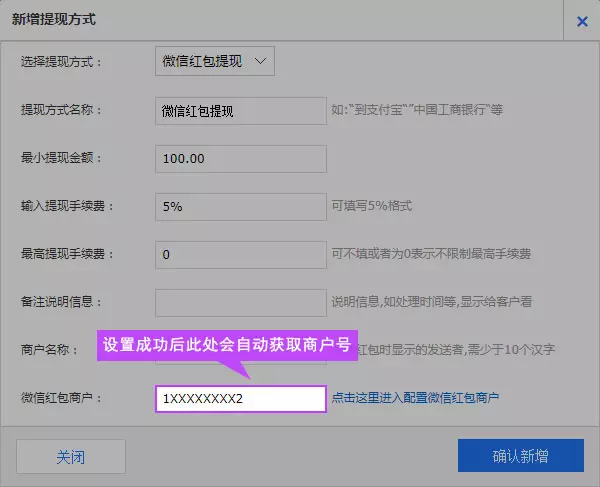Click the 最高提现手续费 label

click(67, 254)
